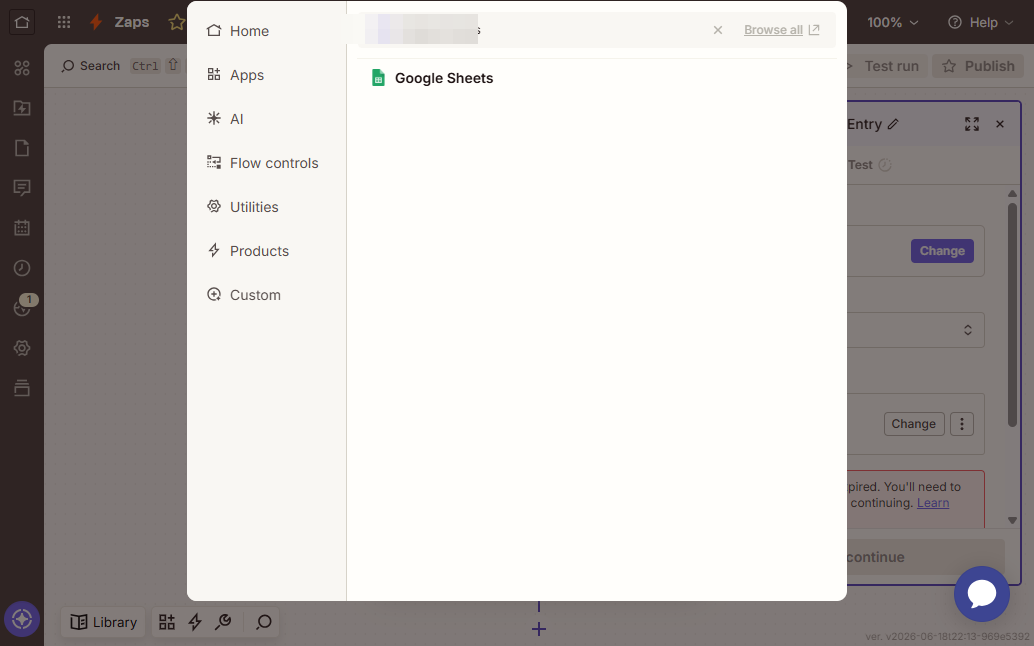Open the event select dropdown
The height and width of the screenshot is (646, 1034).
pyautogui.click(x=916, y=330)
